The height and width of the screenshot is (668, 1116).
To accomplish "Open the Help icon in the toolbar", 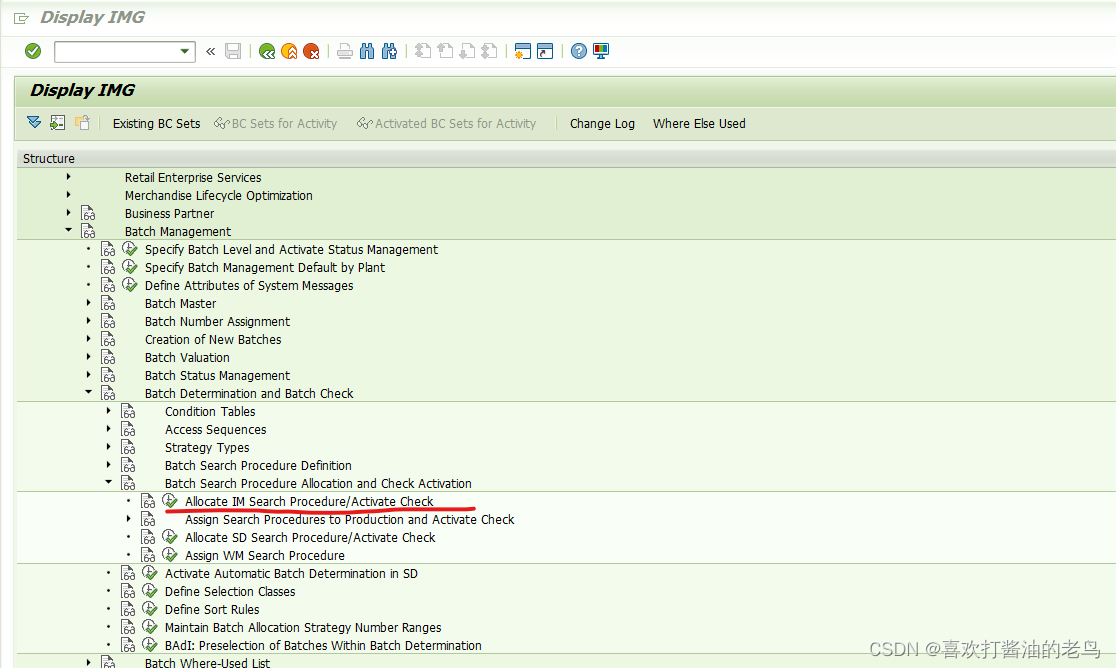I will [x=578, y=51].
